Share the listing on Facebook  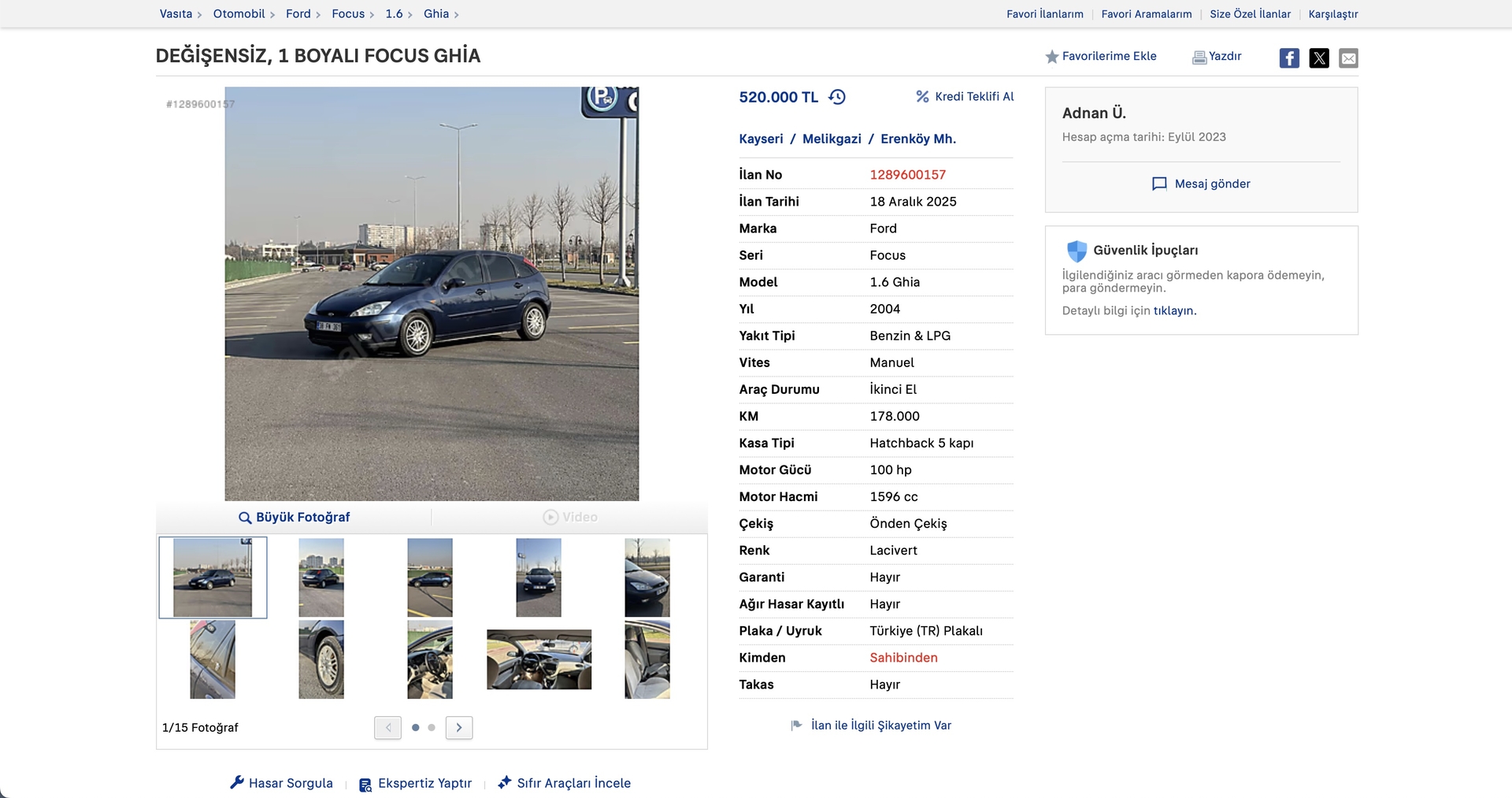point(1289,58)
